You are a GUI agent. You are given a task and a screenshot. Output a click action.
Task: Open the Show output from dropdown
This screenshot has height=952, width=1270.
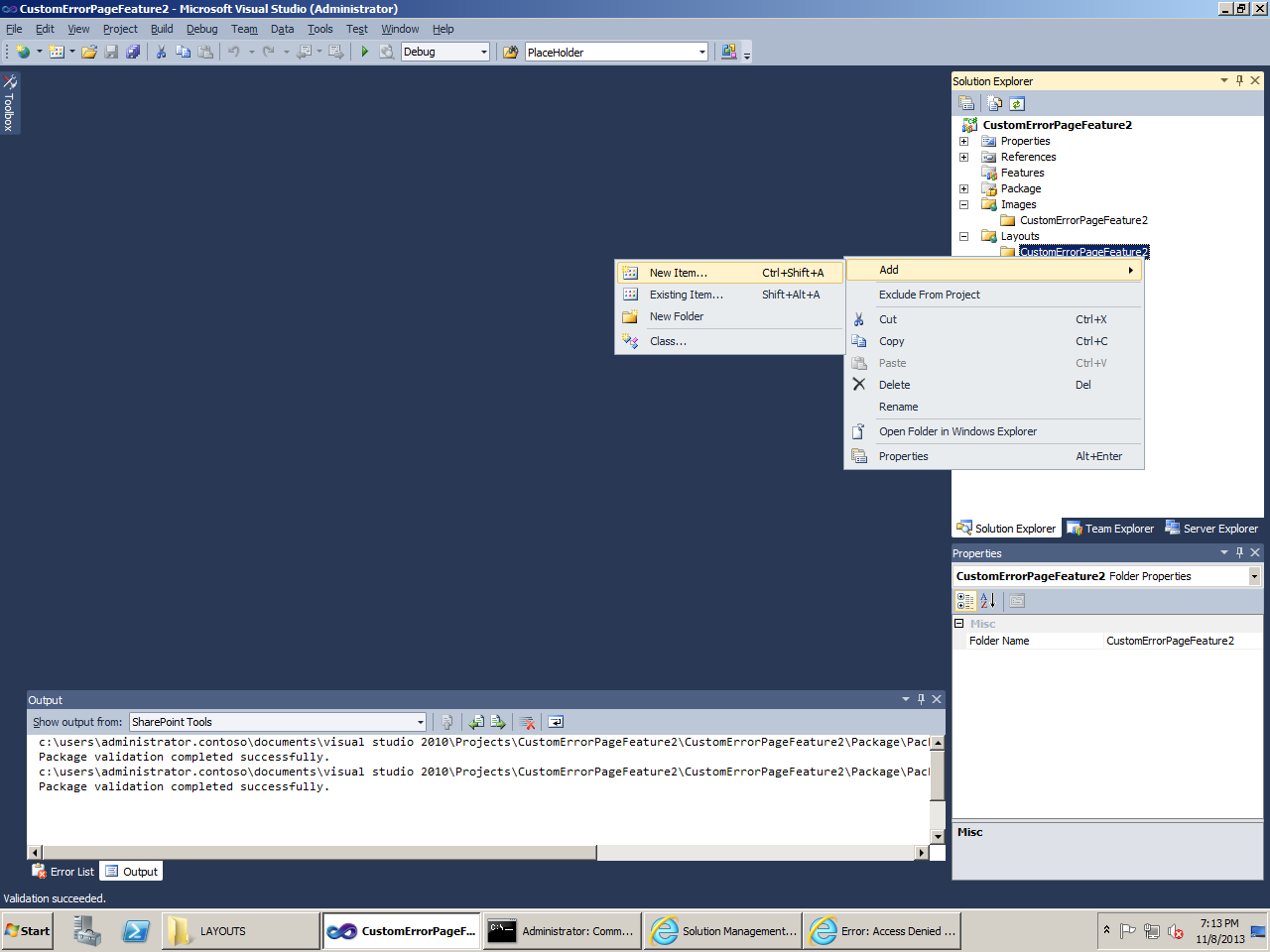click(421, 722)
